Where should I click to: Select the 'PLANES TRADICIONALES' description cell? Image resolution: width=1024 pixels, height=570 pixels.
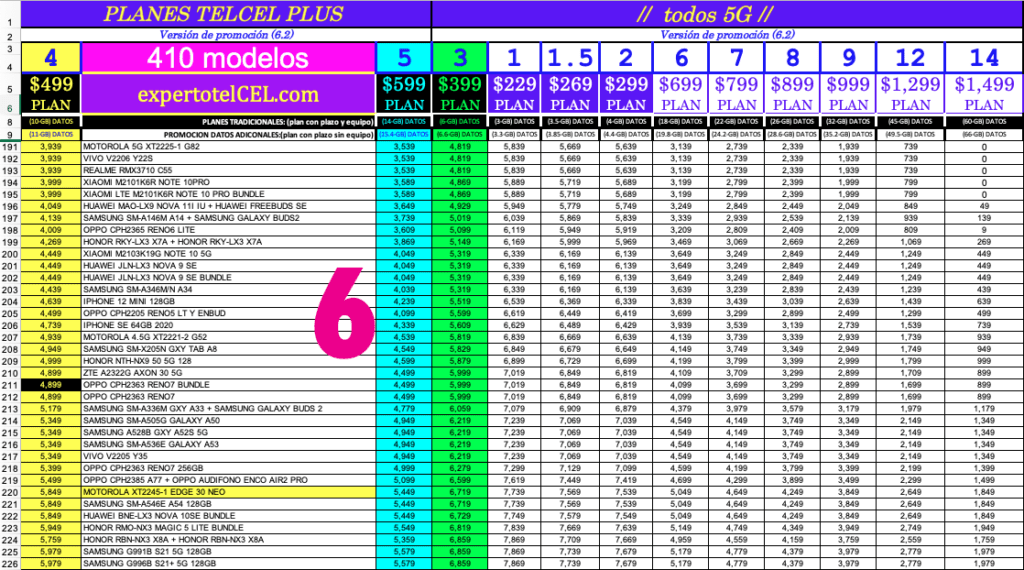tap(228, 121)
